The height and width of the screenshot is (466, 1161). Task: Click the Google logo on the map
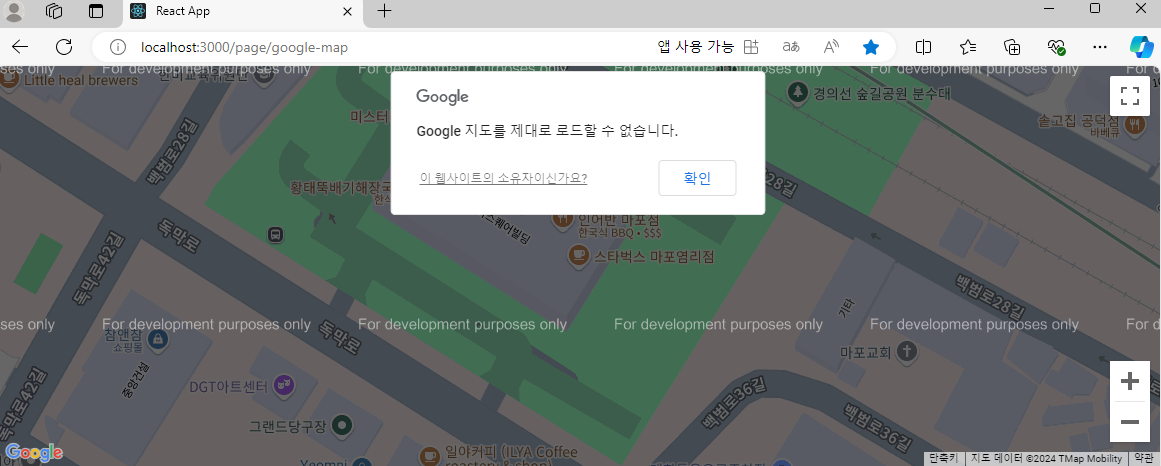tap(33, 452)
